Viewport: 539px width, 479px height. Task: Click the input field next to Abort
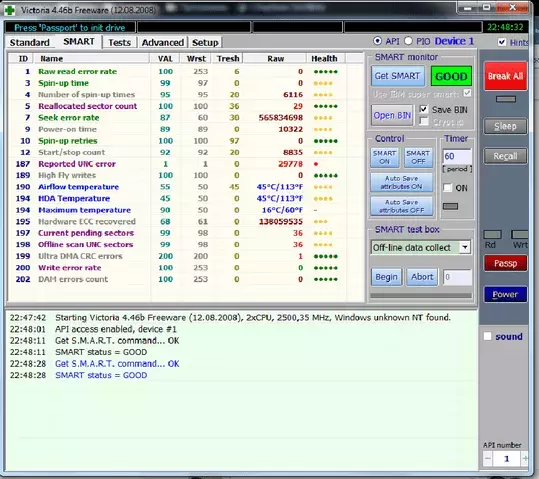point(457,277)
